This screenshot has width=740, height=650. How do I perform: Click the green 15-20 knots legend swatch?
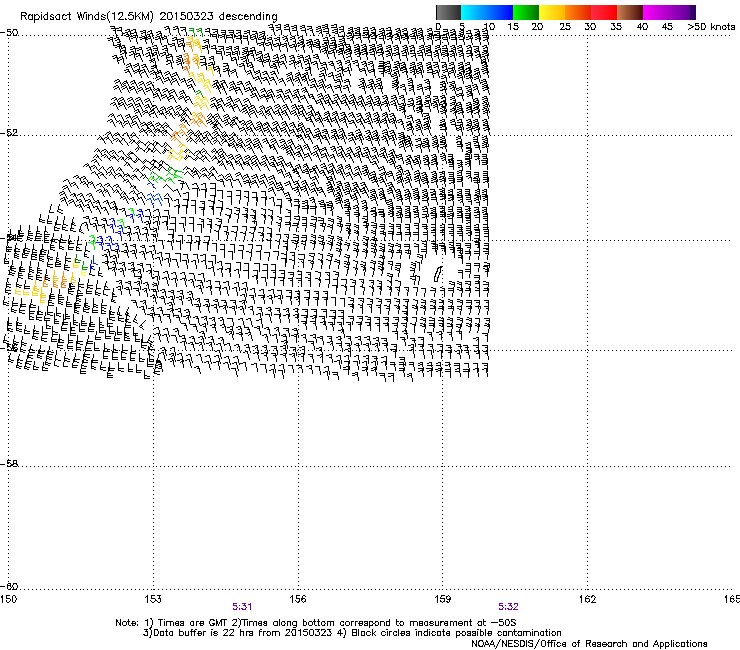click(x=526, y=12)
